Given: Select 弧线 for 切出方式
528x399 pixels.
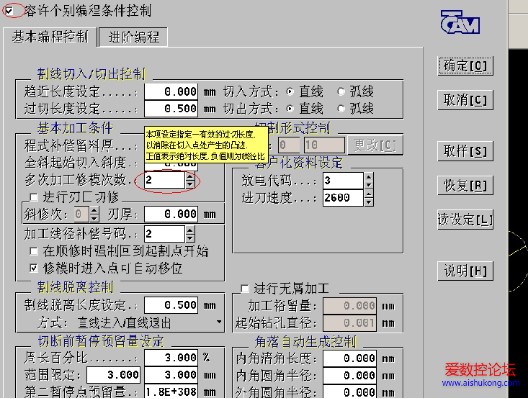Looking at the screenshot, I should point(341,109).
